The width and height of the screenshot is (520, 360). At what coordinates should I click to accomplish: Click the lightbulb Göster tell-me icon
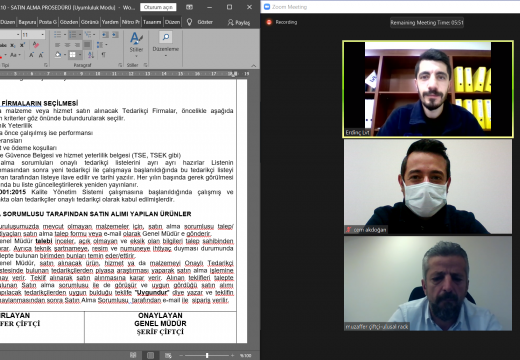[189, 22]
